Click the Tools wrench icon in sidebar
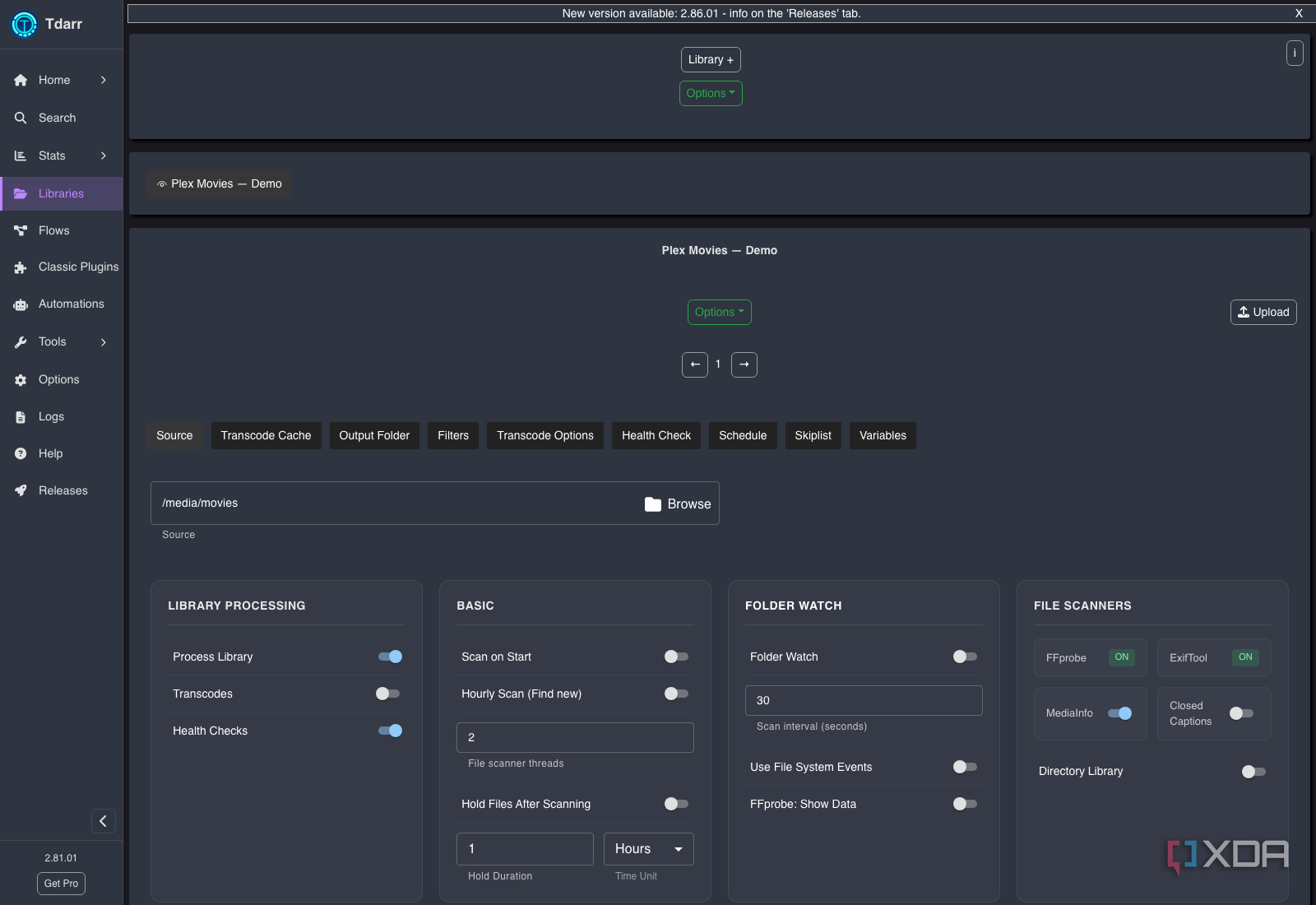This screenshot has height=905, width=1316. coord(21,341)
